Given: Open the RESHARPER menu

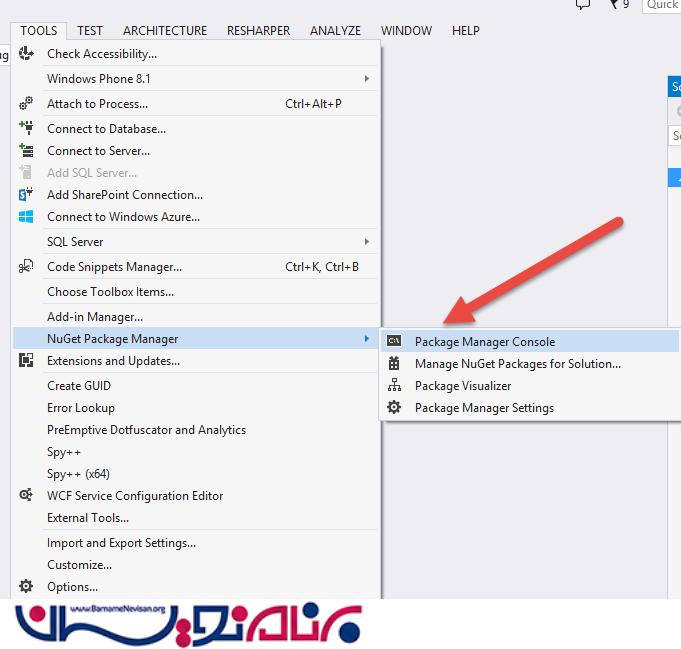Looking at the screenshot, I should coord(258,30).
